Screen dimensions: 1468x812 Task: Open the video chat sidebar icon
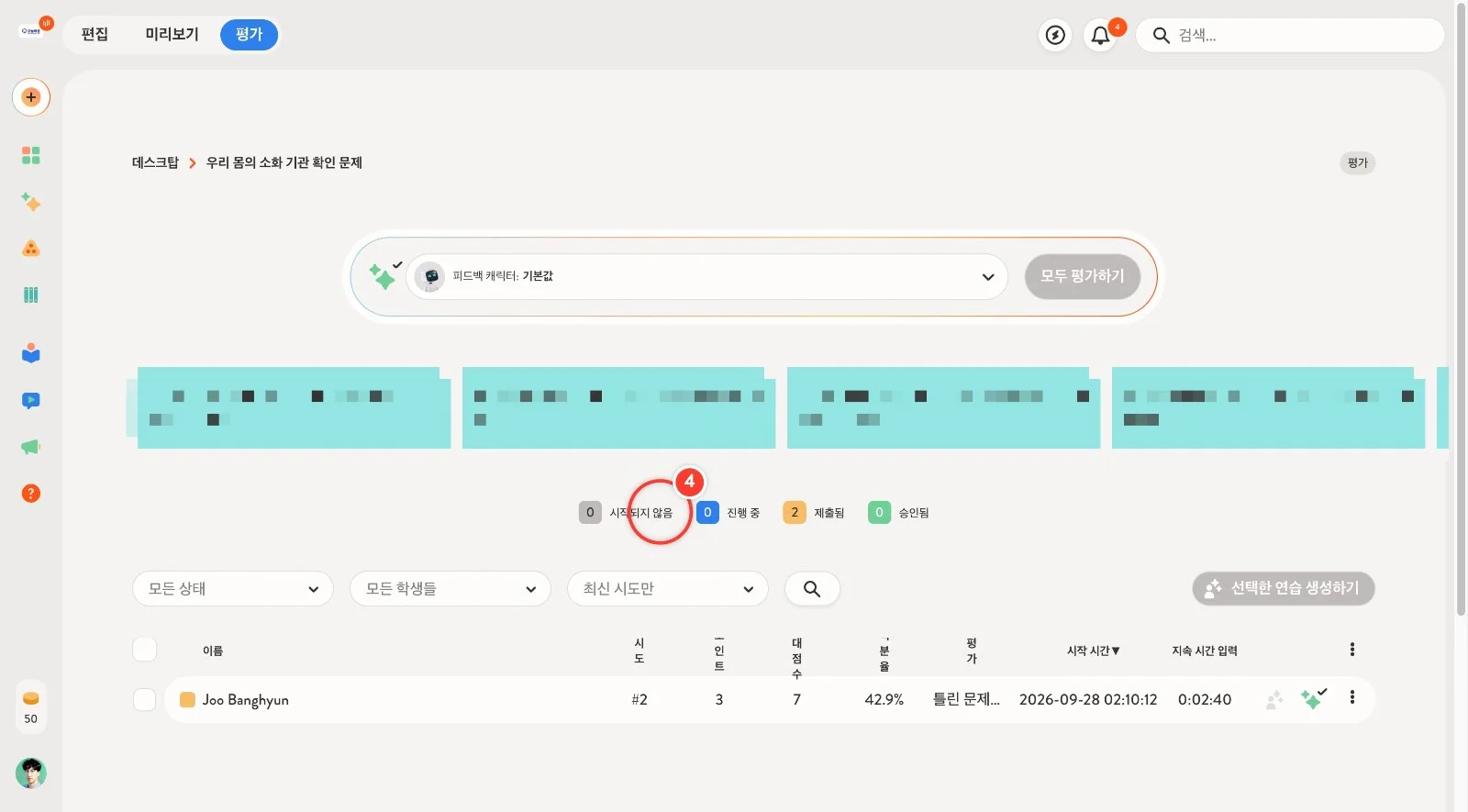coord(31,400)
